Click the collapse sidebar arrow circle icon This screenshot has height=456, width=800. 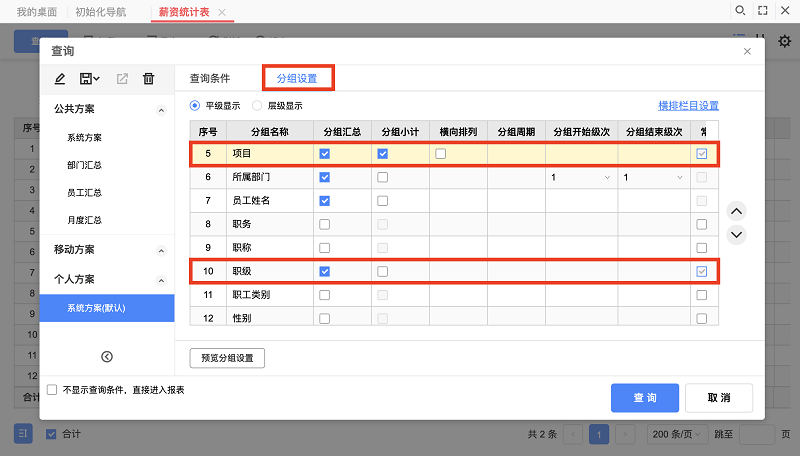[x=107, y=357]
